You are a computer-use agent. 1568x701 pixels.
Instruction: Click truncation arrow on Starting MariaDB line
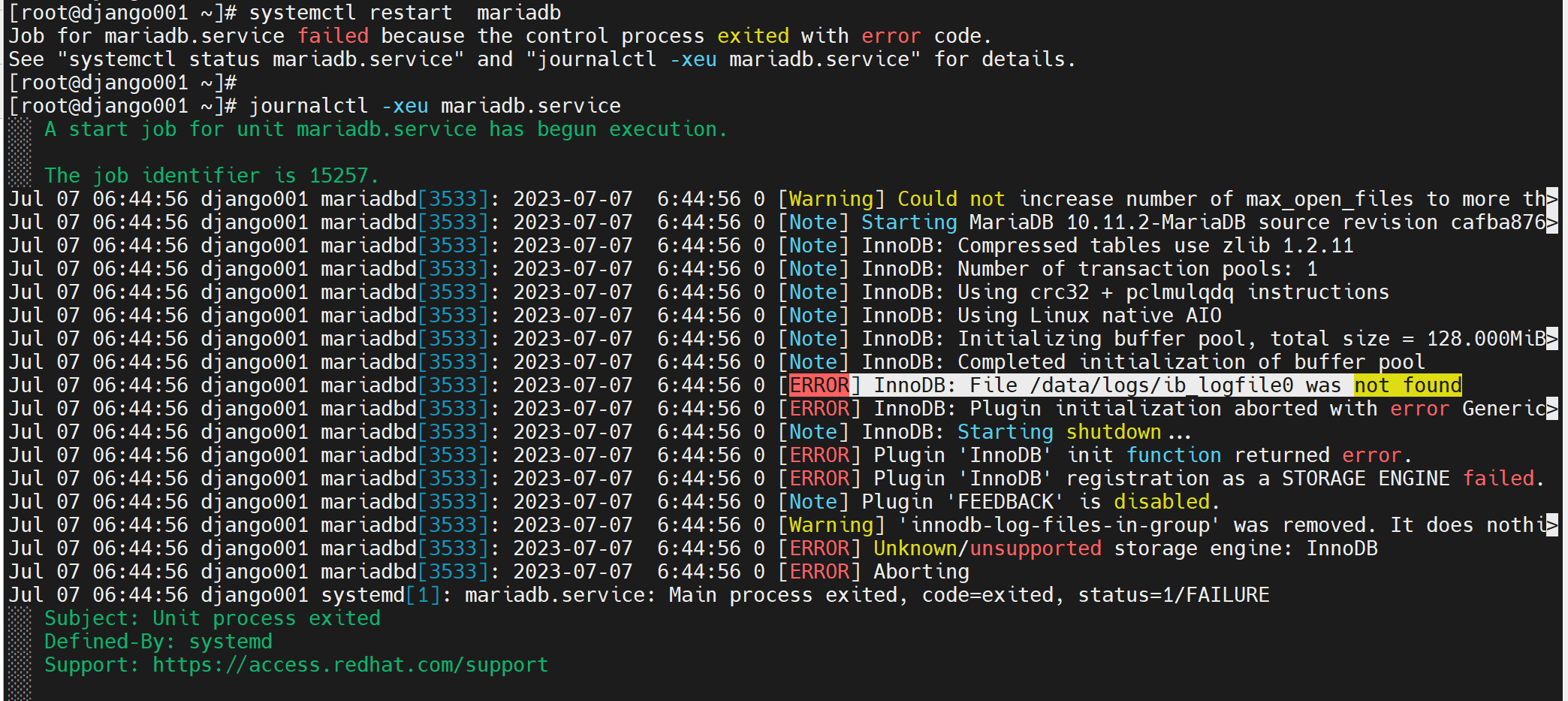(x=1552, y=222)
